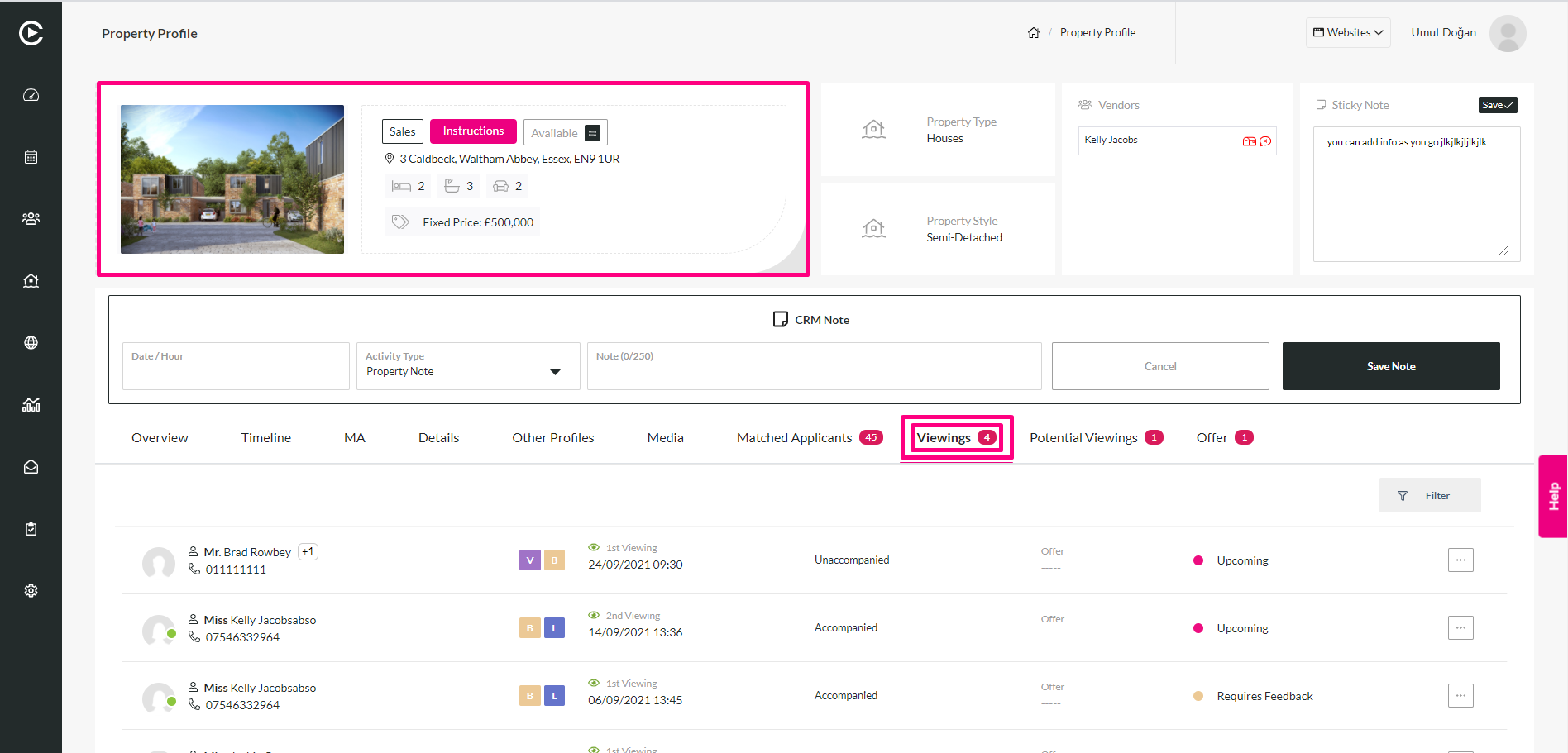Open the pink Help side tab
1568x753 pixels.
[1553, 496]
